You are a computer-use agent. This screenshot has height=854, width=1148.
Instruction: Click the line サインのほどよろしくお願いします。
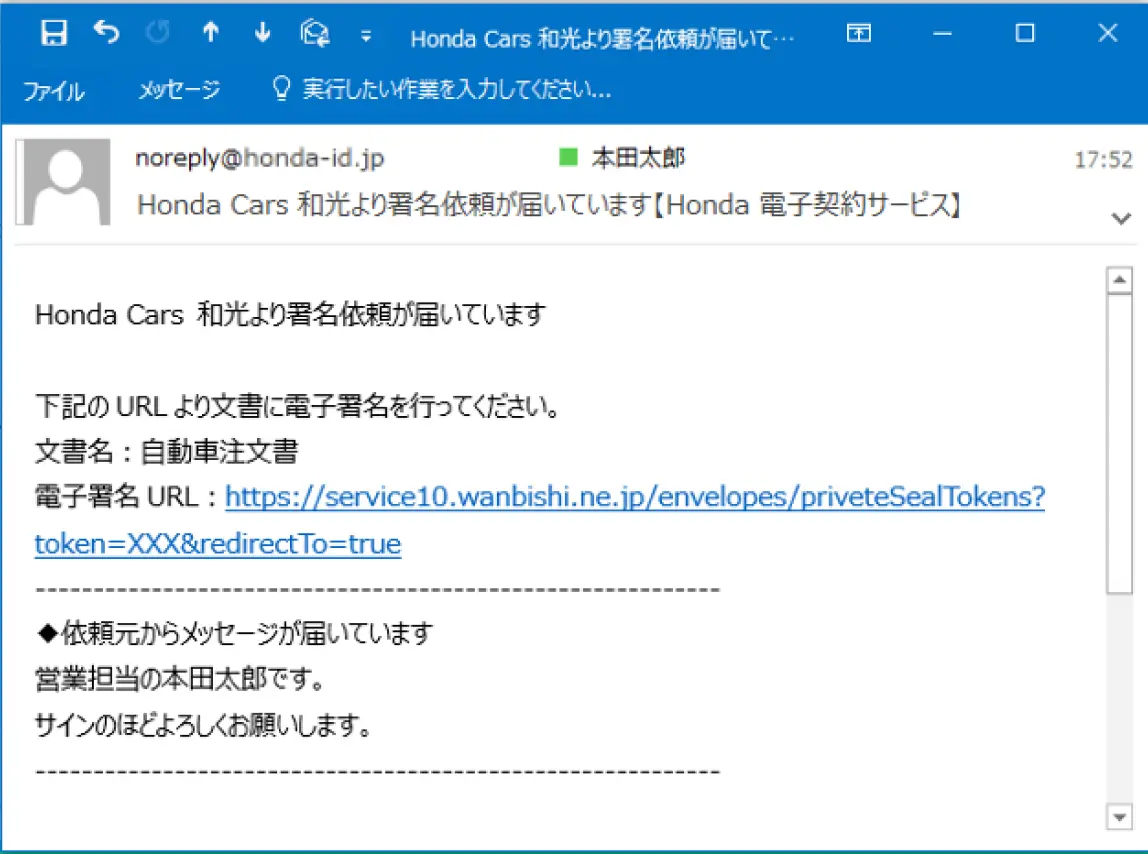click(204, 725)
